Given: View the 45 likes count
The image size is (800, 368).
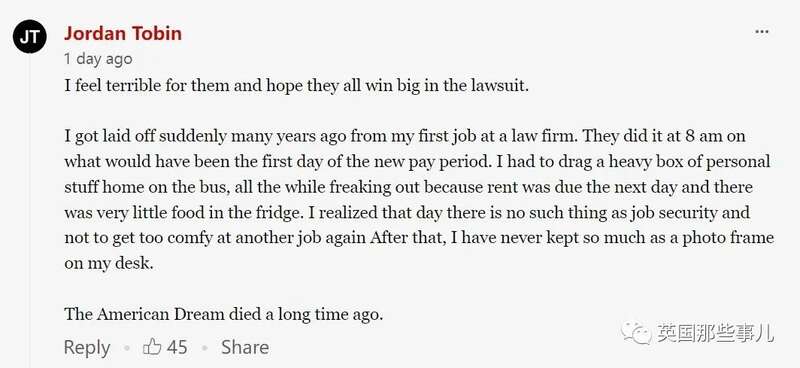Looking at the screenshot, I should tap(177, 348).
